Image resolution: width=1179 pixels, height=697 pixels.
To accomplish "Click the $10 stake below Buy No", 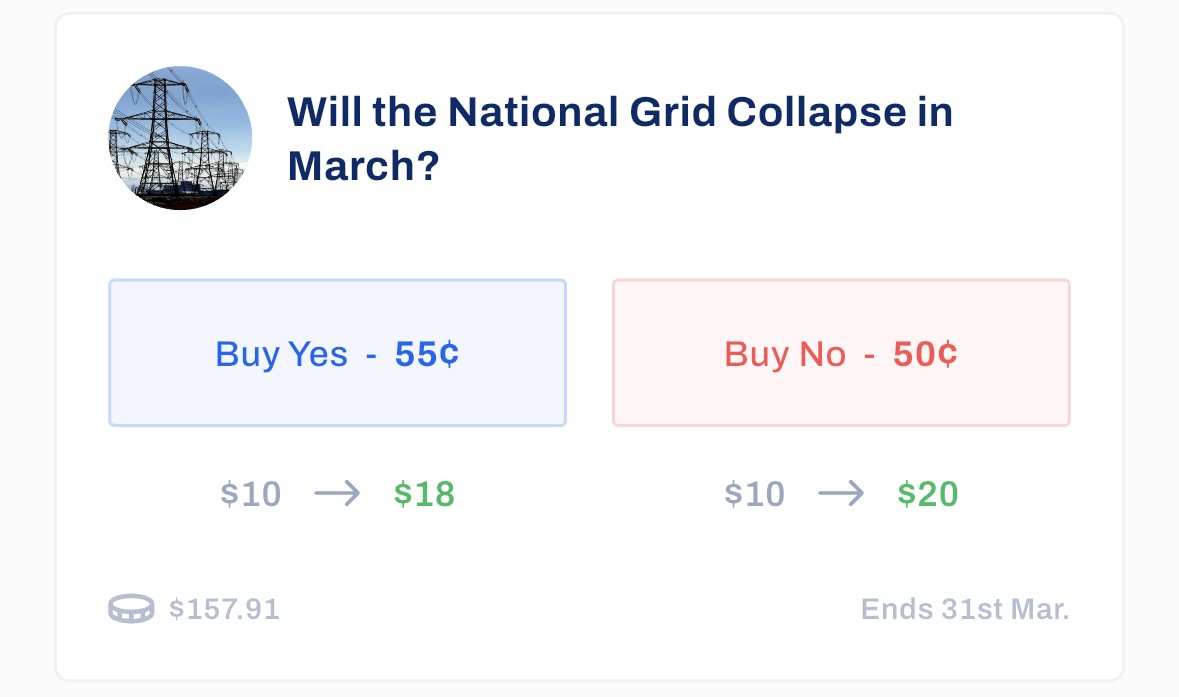I will [x=755, y=494].
